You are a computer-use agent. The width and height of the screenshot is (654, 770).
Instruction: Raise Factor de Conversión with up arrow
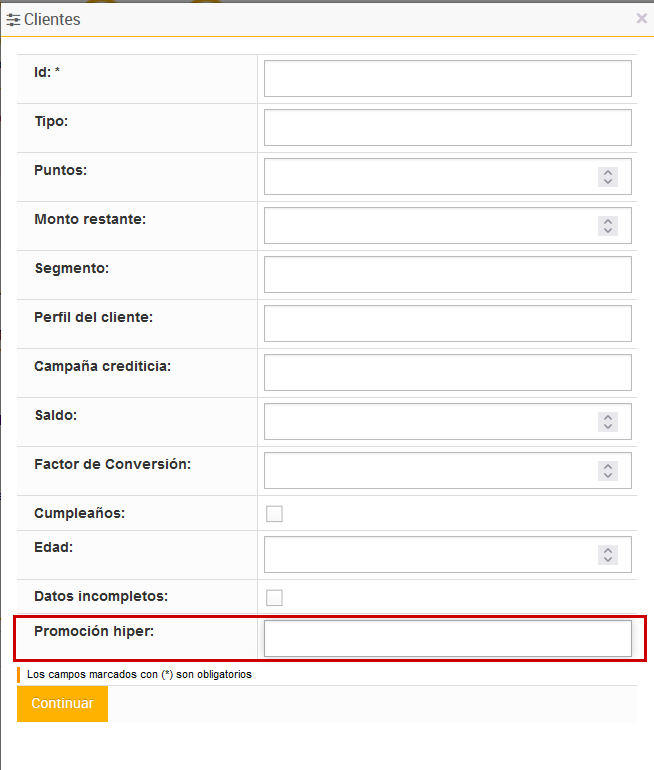click(608, 466)
